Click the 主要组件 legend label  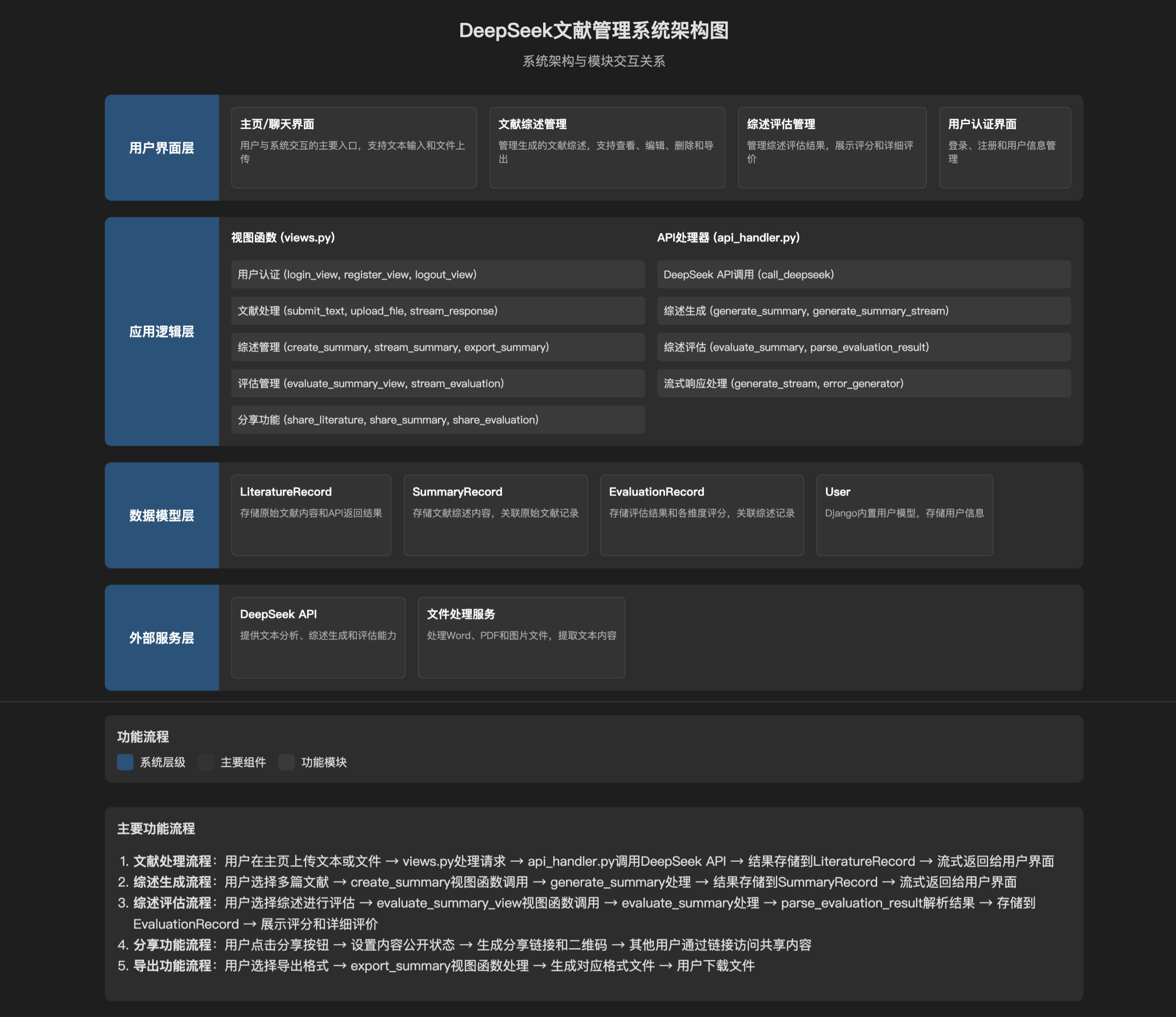click(x=243, y=762)
